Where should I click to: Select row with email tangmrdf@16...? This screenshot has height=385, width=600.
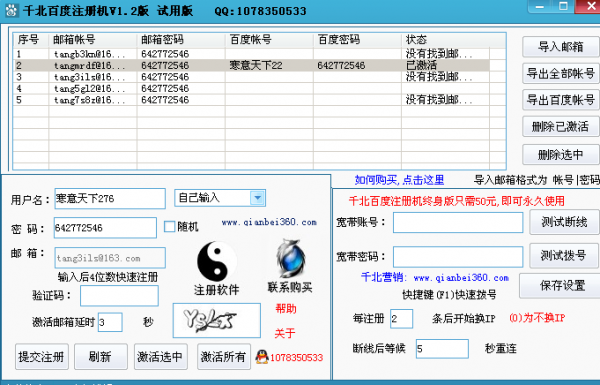(251, 65)
